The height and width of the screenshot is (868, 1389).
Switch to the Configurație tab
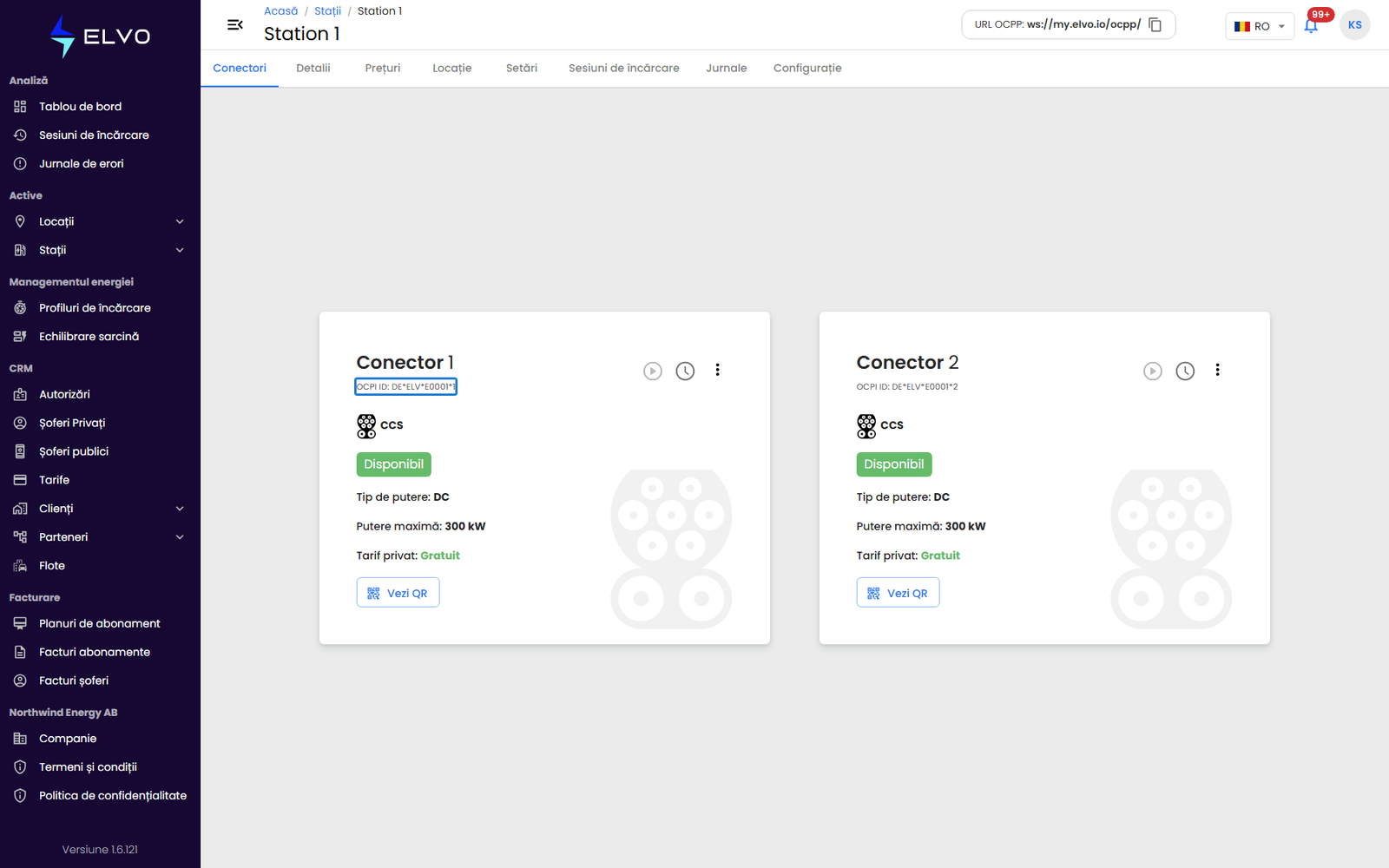(807, 69)
